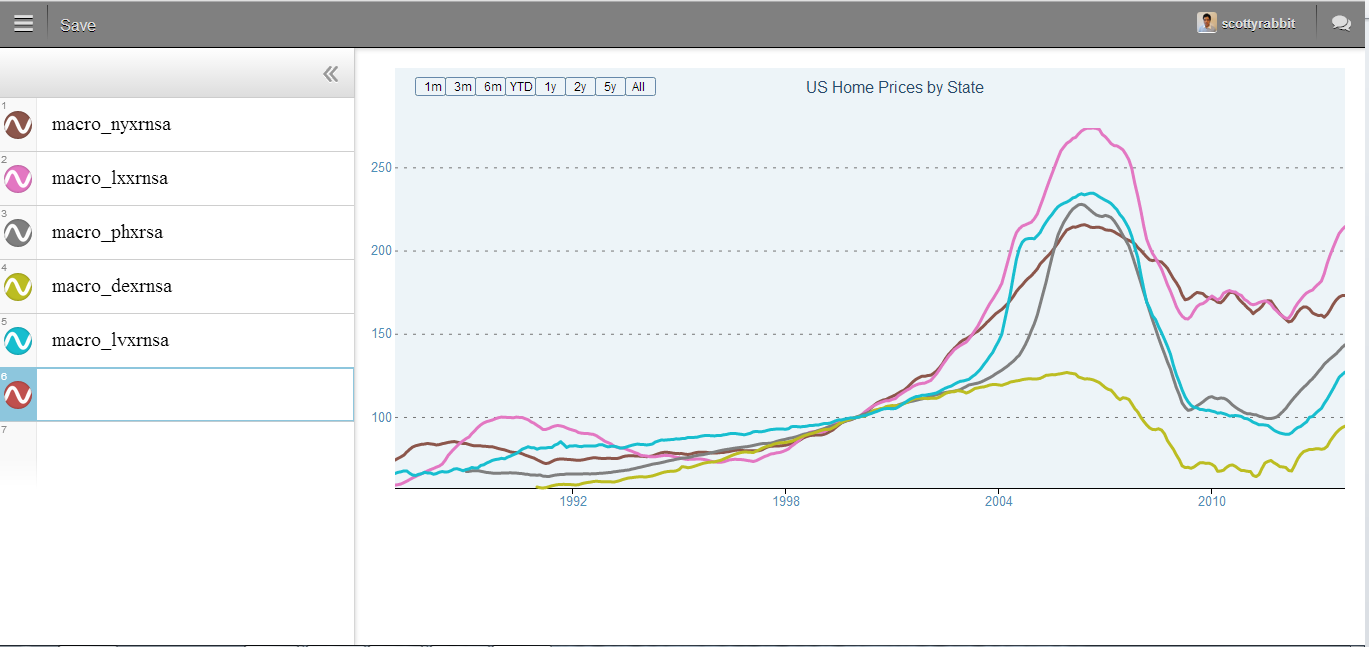Select the YTD range option
The height and width of the screenshot is (647, 1369).
pyautogui.click(x=521, y=87)
